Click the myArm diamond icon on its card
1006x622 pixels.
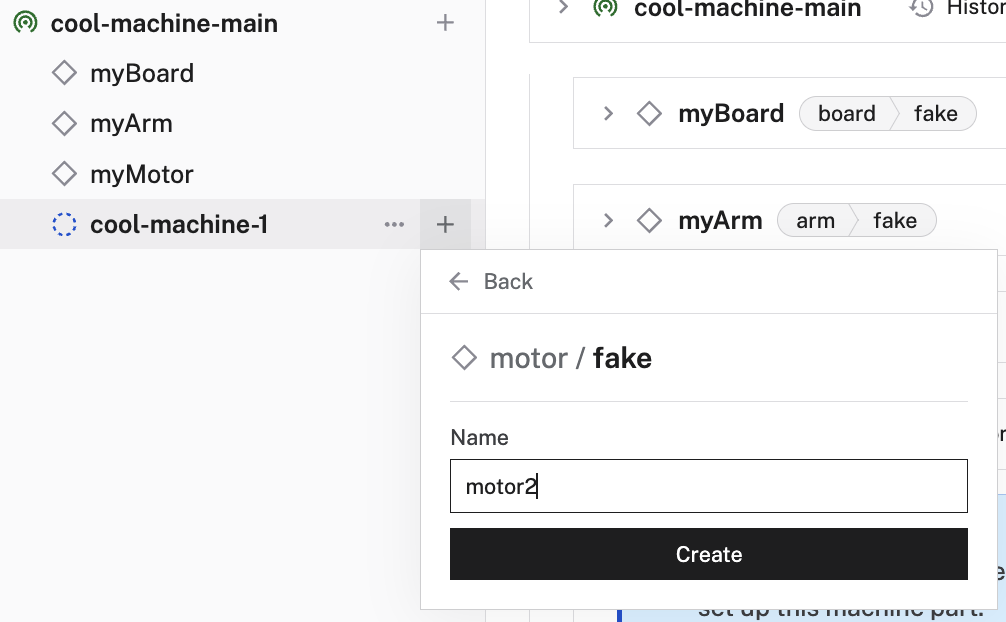[650, 220]
